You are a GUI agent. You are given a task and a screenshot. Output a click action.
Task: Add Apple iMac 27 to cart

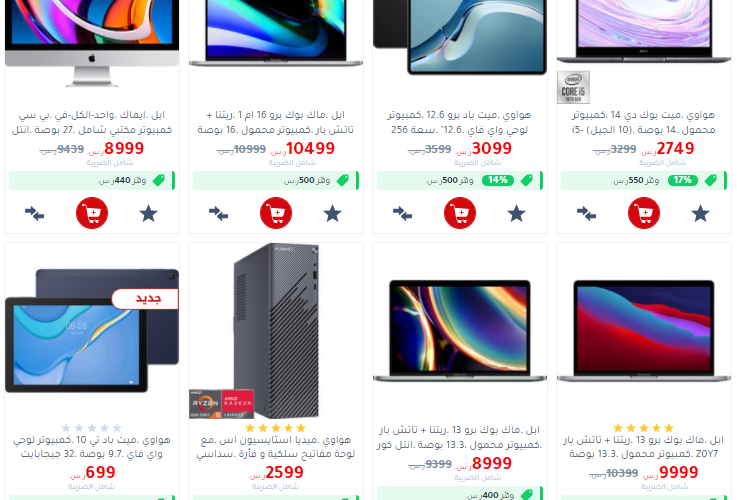92,213
